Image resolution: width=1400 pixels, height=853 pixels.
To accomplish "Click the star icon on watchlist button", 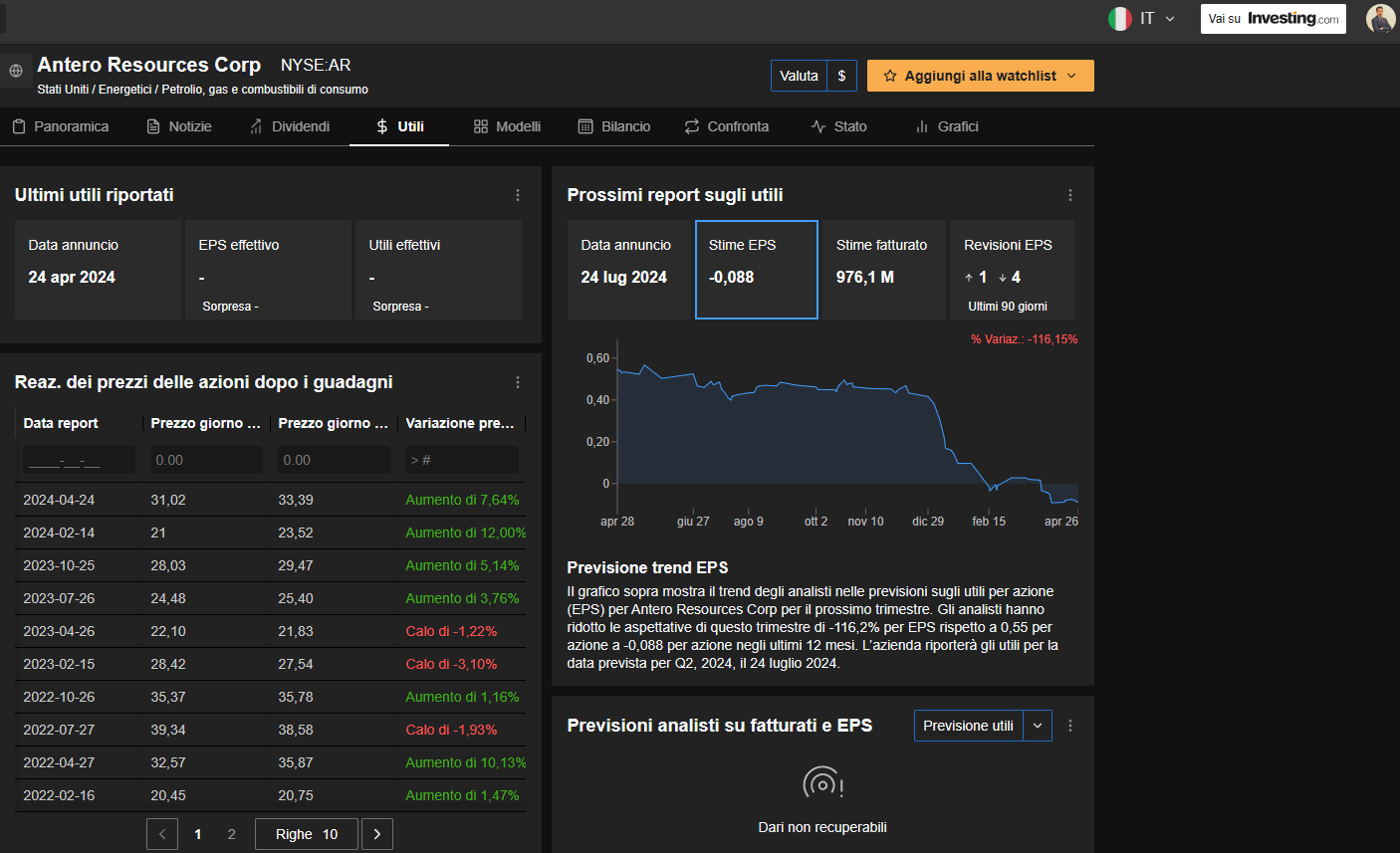I will (890, 76).
